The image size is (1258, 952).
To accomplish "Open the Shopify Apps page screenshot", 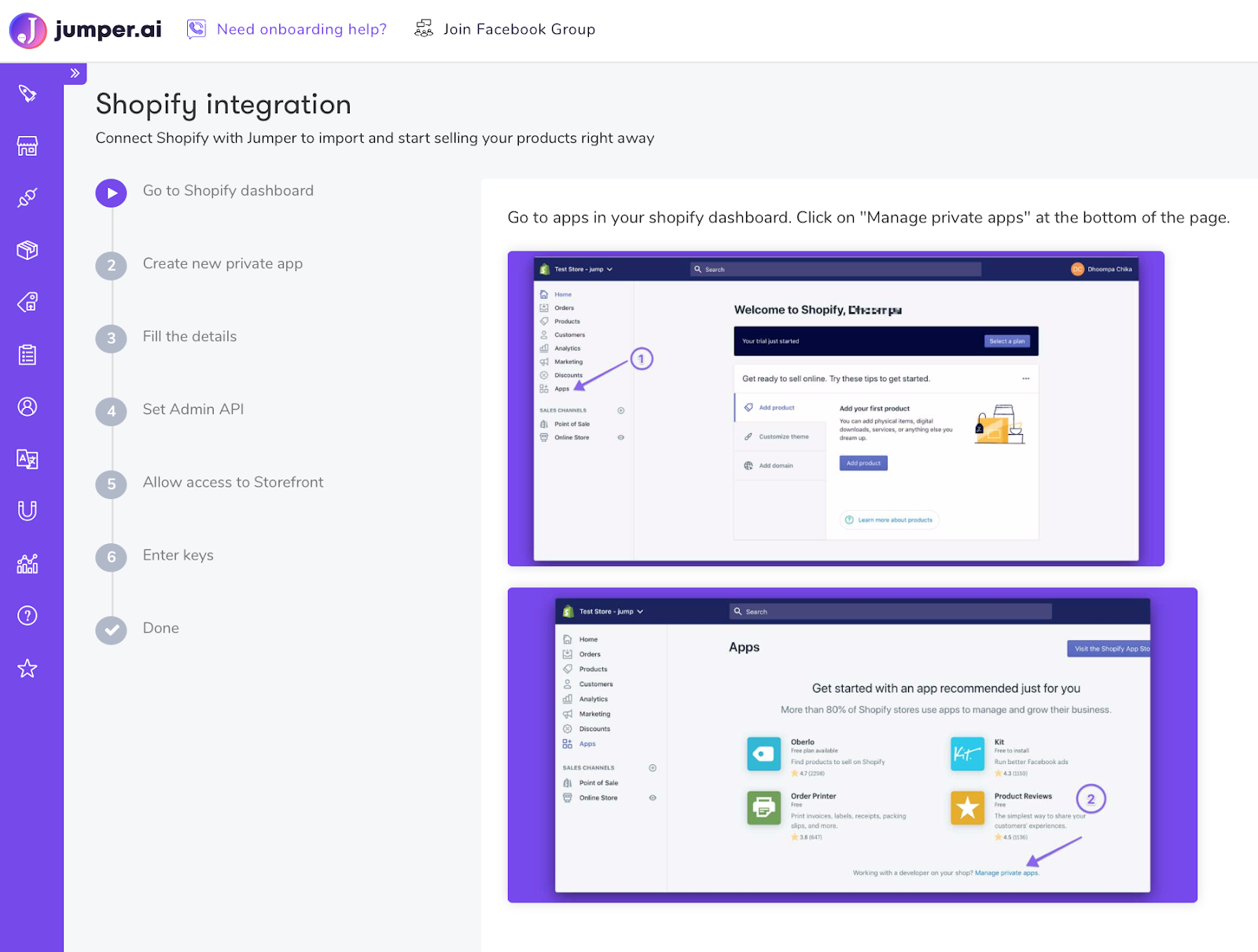I will (x=852, y=745).
